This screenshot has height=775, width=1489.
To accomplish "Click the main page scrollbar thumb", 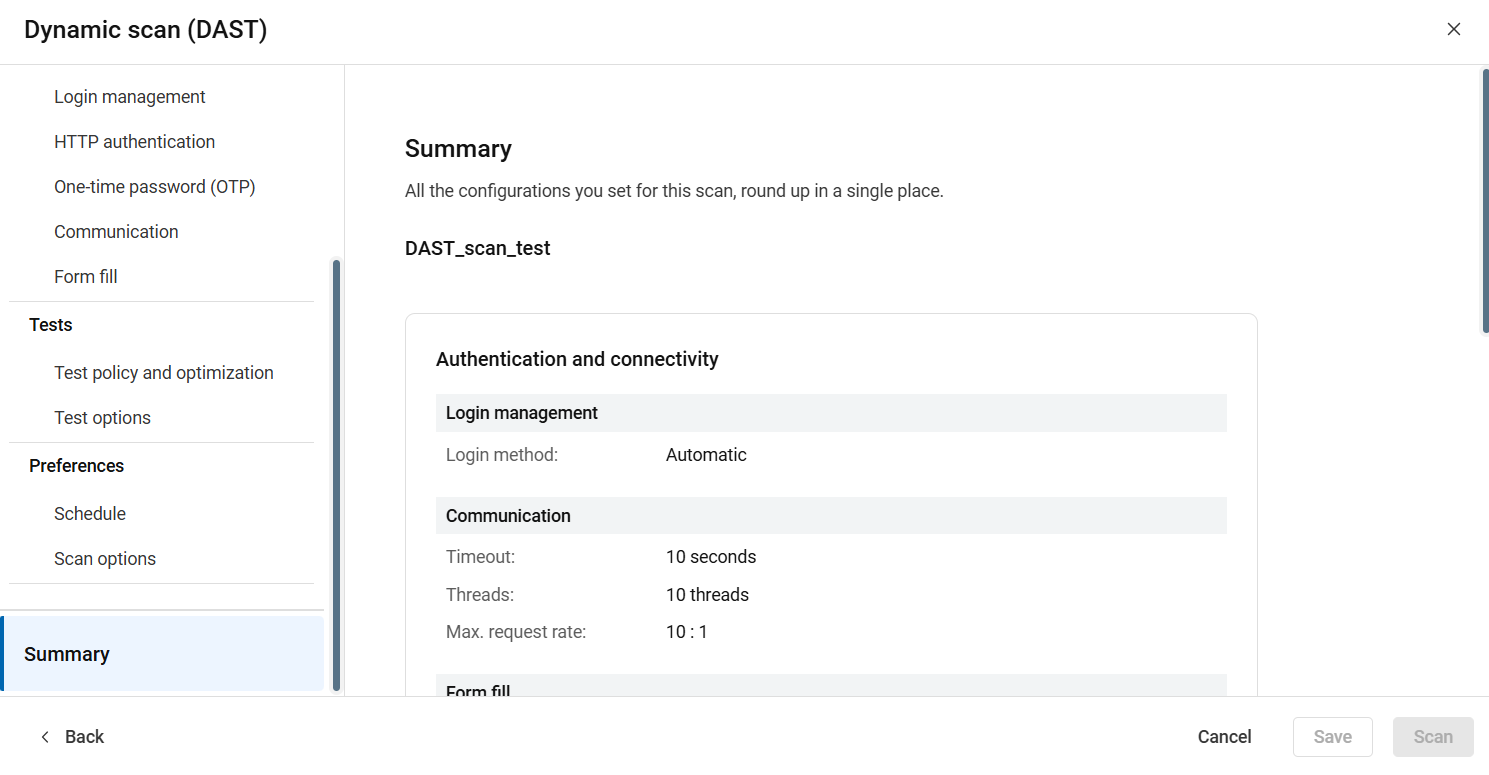I will pyautogui.click(x=1485, y=200).
